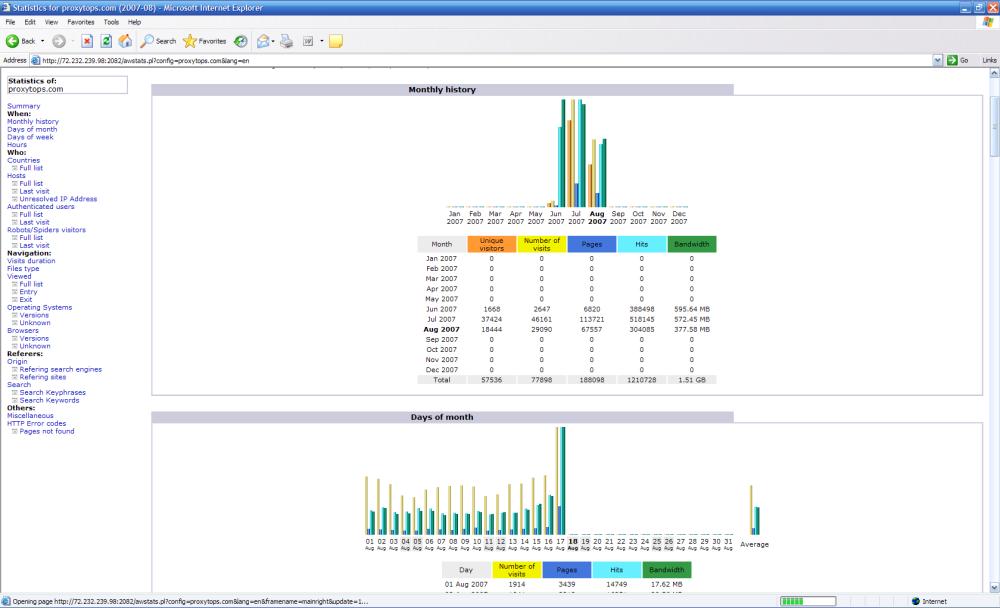Open the Tools menu
The width and height of the screenshot is (1000, 608).
[110, 21]
